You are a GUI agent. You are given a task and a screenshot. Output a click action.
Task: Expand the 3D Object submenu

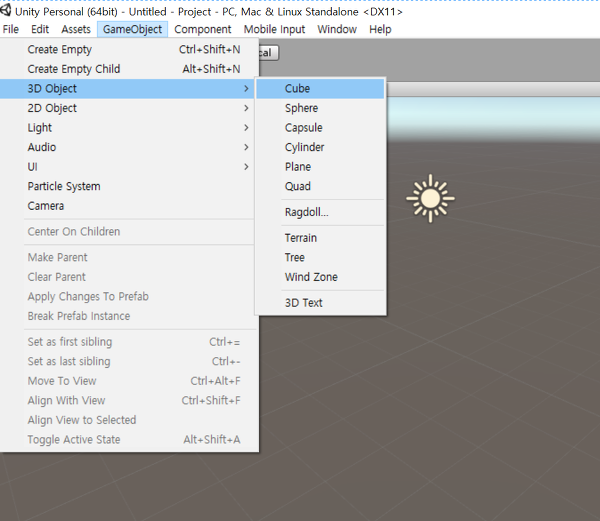coord(128,89)
